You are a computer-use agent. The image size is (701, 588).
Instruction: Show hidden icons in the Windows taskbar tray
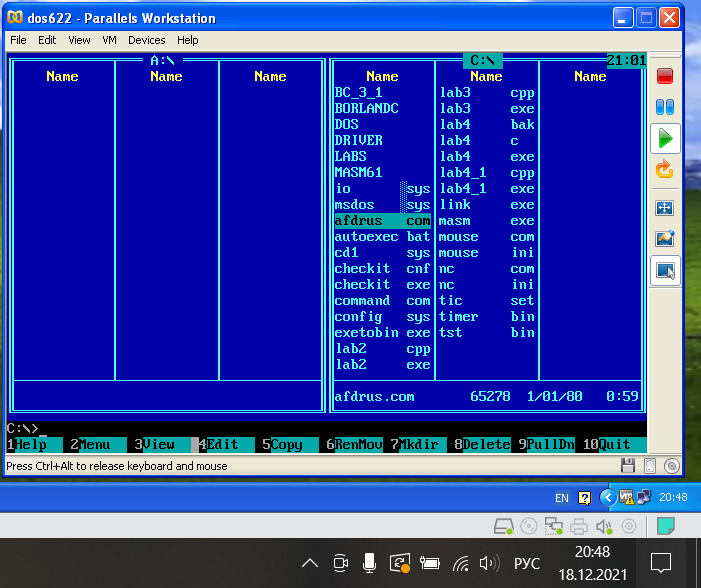[310, 563]
